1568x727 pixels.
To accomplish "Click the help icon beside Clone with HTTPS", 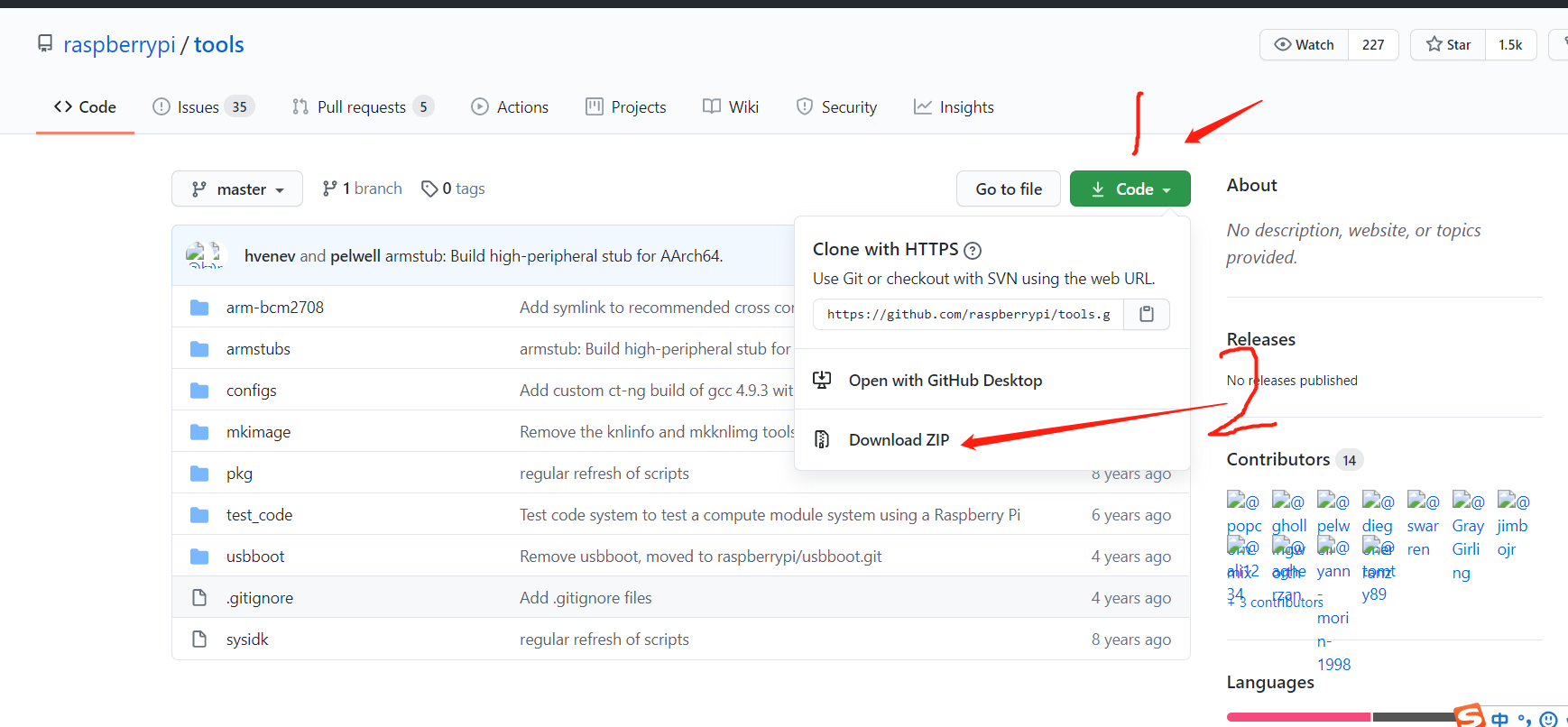I will coord(973,251).
